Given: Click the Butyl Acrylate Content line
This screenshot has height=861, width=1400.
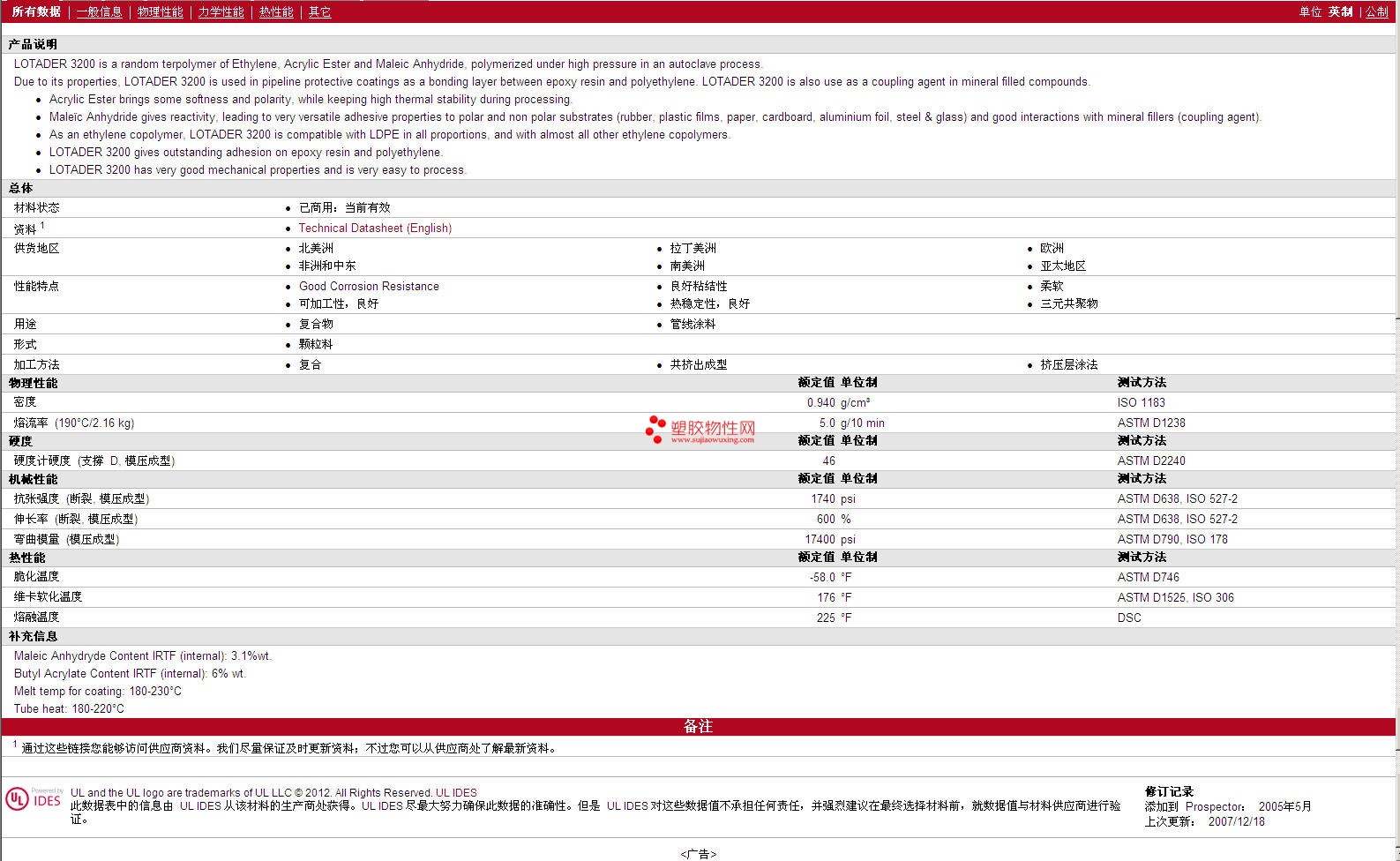Looking at the screenshot, I should (130, 674).
